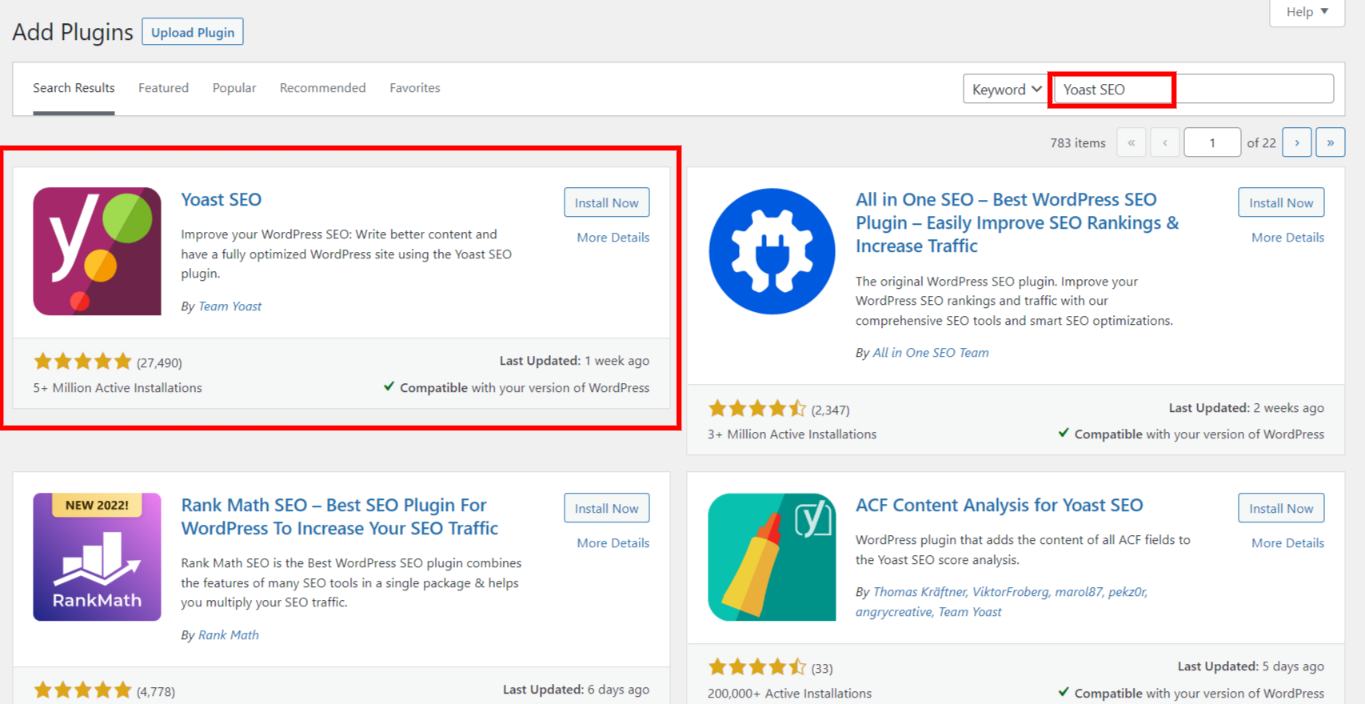
Task: Click Last Updated: 5 days ago text
Action: point(1251,666)
